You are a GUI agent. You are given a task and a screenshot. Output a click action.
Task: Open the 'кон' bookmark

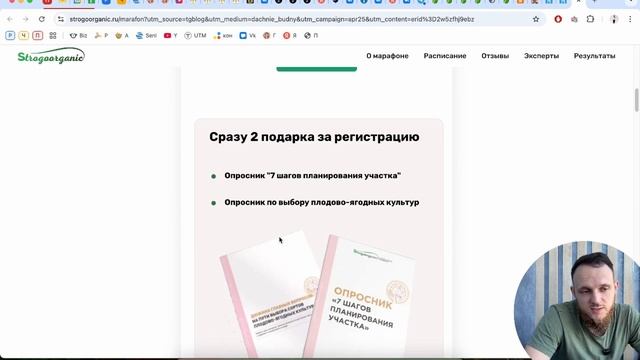[222, 36]
